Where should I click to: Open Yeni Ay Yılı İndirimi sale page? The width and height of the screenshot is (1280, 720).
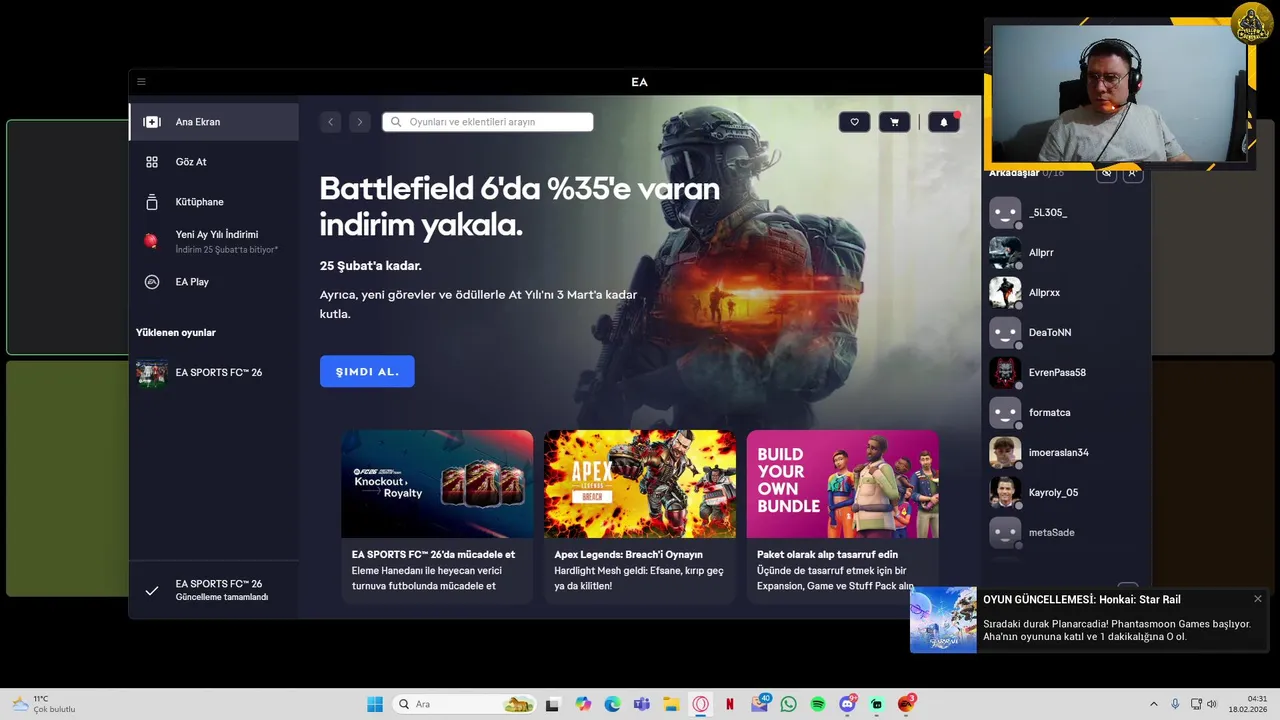[214, 241]
